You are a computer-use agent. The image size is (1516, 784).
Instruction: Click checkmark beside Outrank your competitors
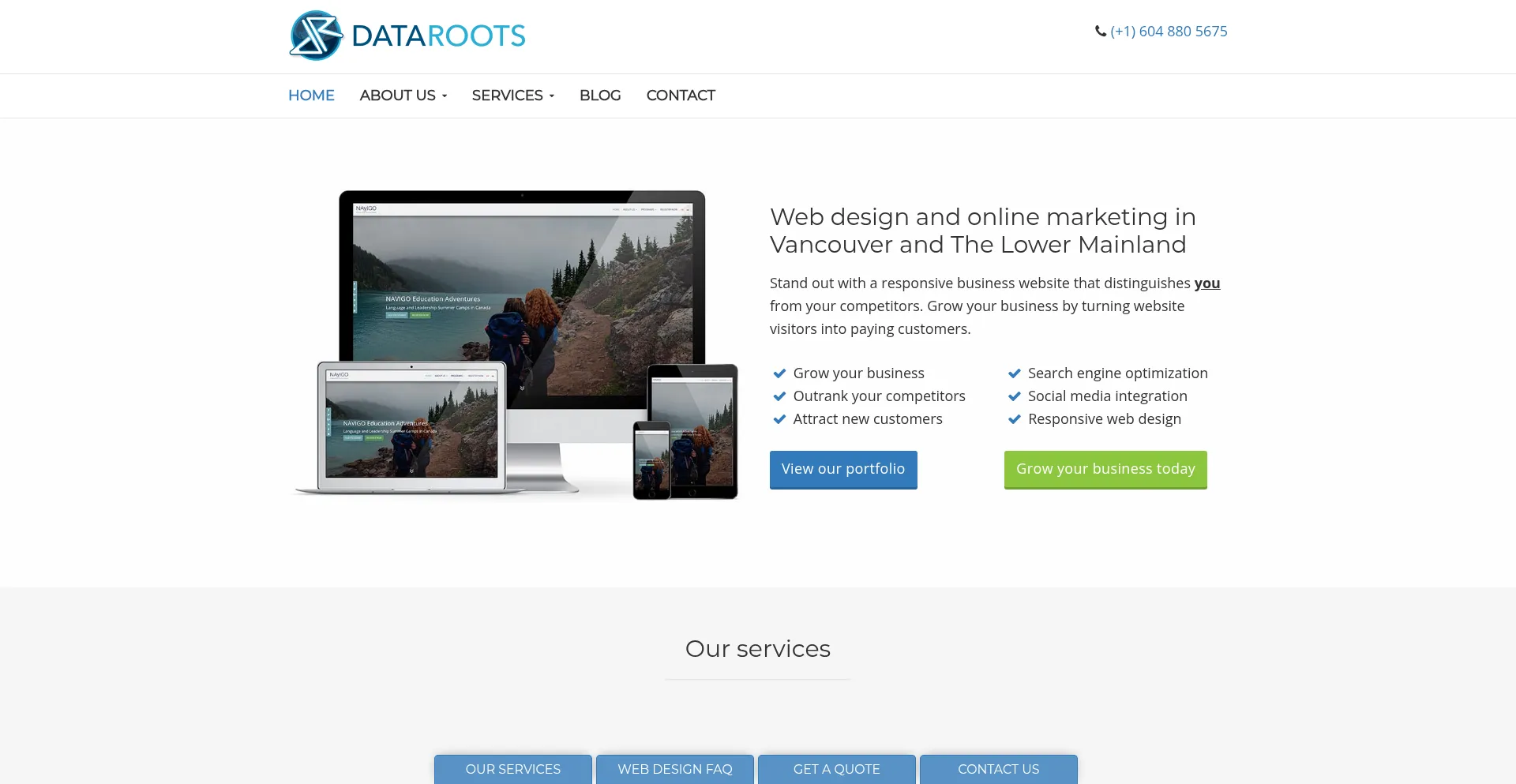(x=779, y=396)
